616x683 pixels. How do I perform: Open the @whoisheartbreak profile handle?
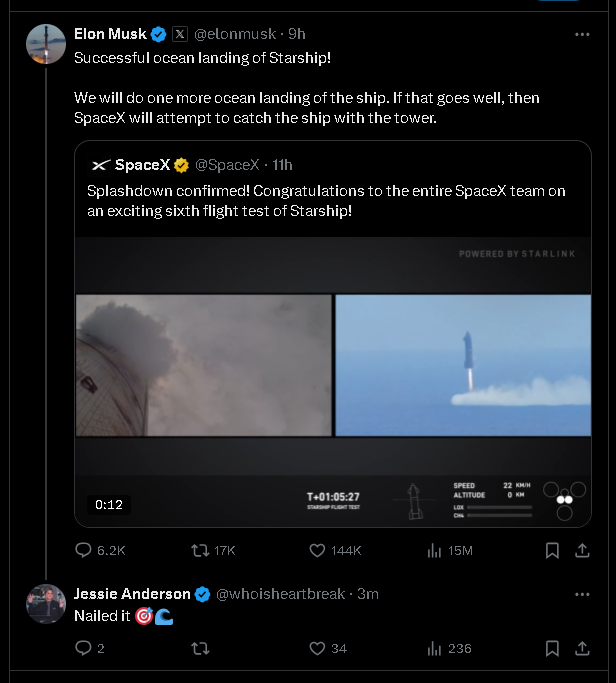coord(280,594)
